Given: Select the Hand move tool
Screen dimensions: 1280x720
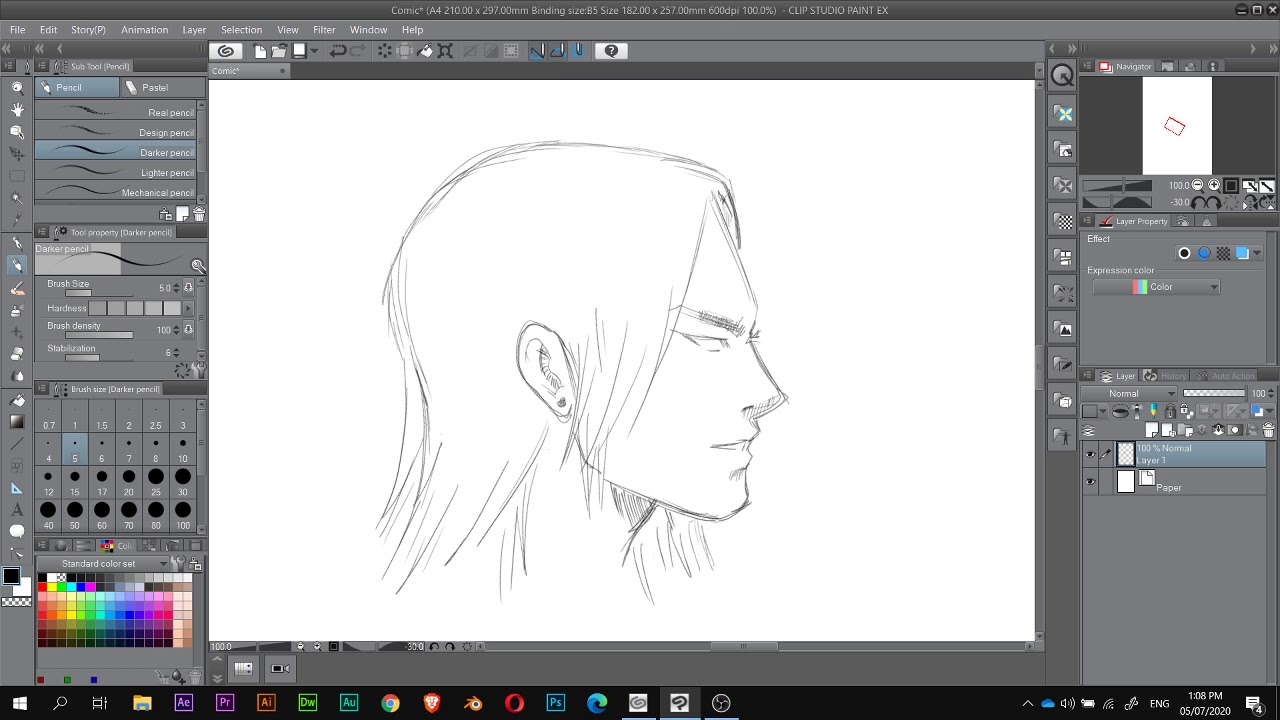Looking at the screenshot, I should tap(17, 110).
